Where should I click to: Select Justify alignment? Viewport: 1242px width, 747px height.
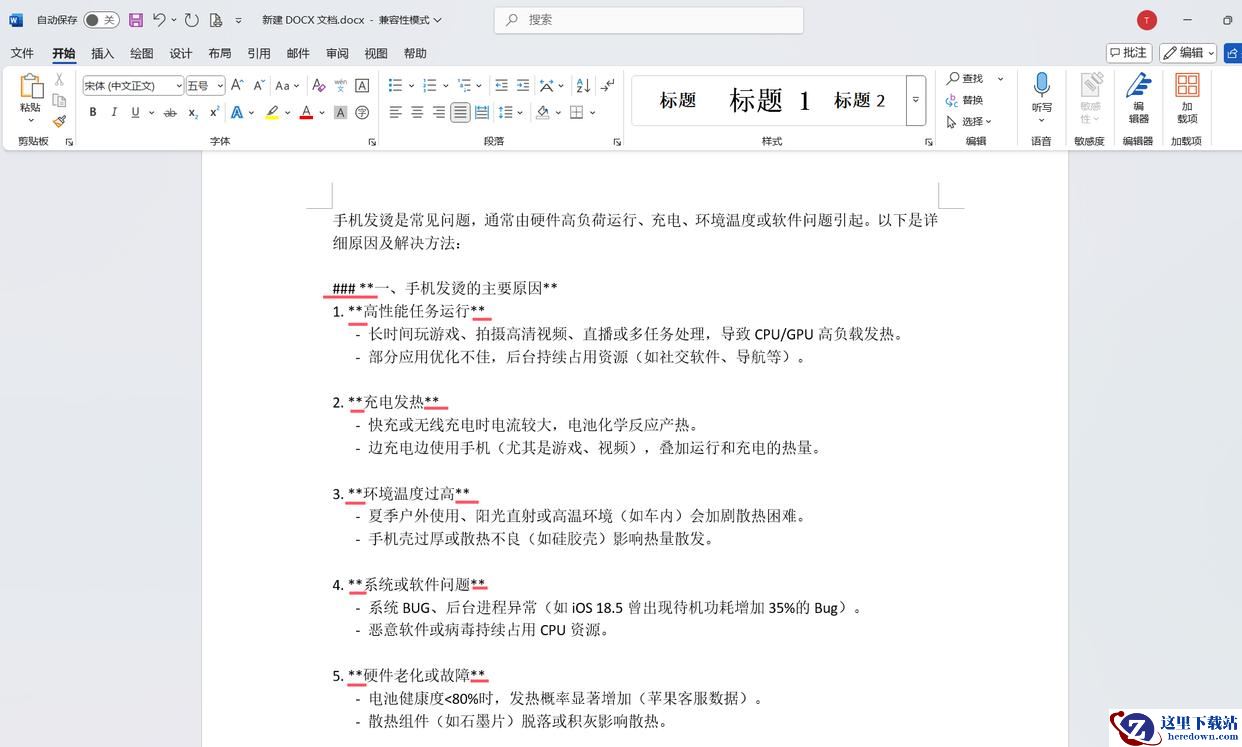click(x=460, y=113)
